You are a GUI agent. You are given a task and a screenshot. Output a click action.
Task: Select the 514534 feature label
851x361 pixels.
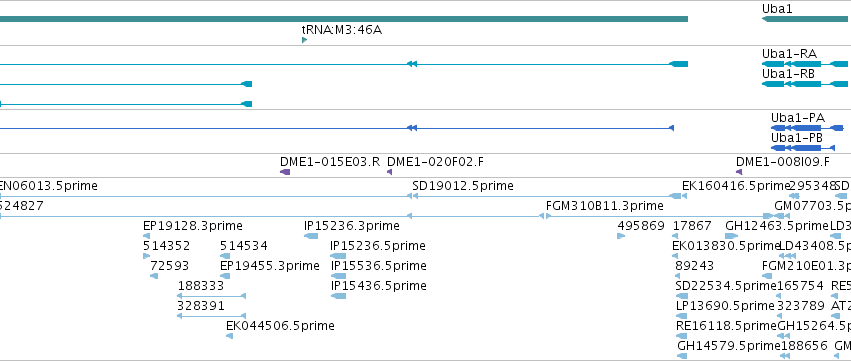[x=244, y=246]
